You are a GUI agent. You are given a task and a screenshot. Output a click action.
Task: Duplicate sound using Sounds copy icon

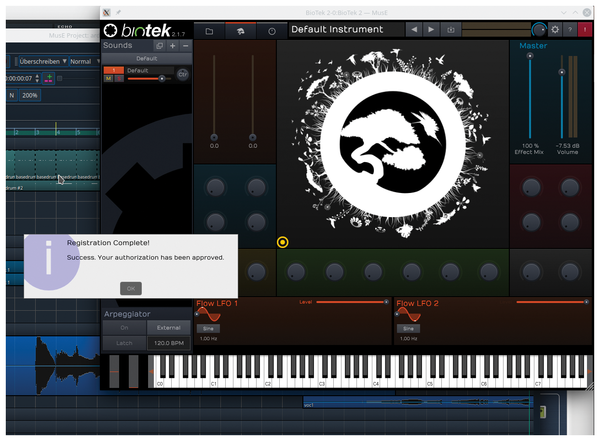pos(159,46)
